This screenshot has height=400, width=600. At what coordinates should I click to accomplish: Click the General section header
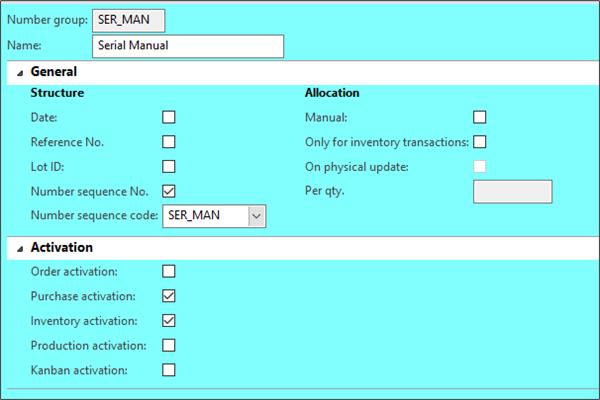click(54, 72)
